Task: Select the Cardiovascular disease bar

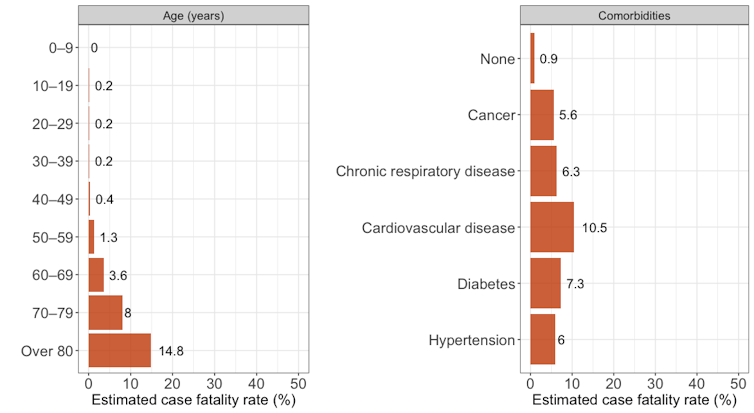Action: click(x=552, y=227)
